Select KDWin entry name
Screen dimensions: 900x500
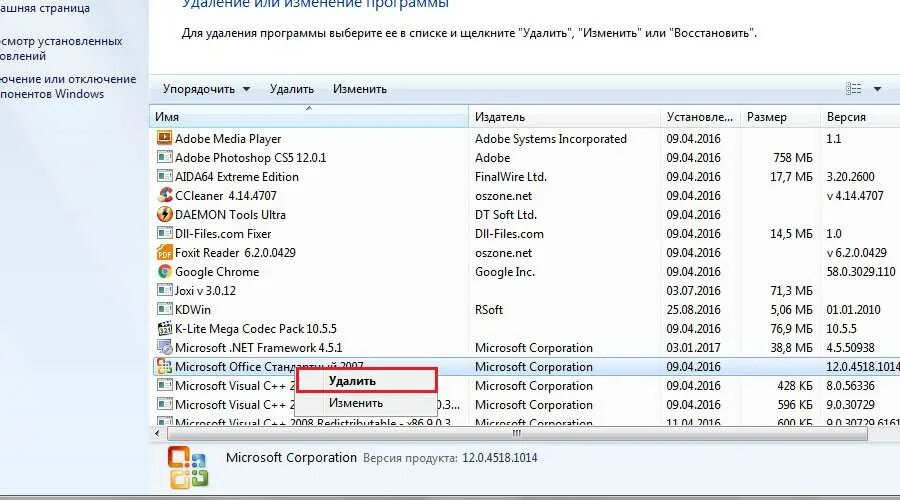coord(193,309)
